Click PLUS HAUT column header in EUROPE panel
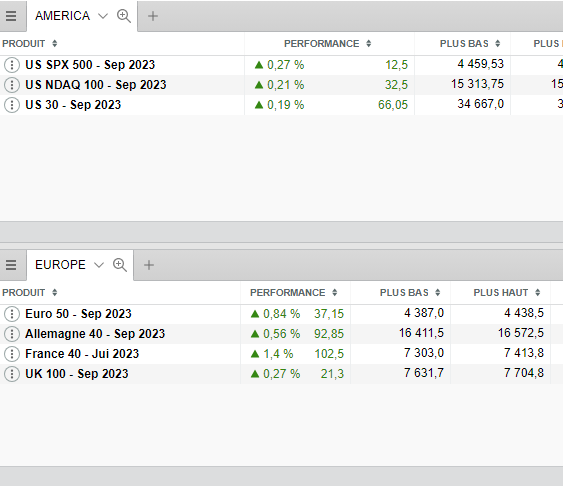The height and width of the screenshot is (486, 563). pos(501,293)
